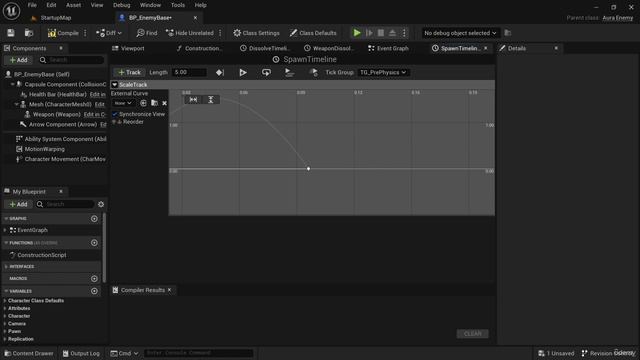
Task: Toggle timeline AutoPlay icon
Action: (243, 73)
